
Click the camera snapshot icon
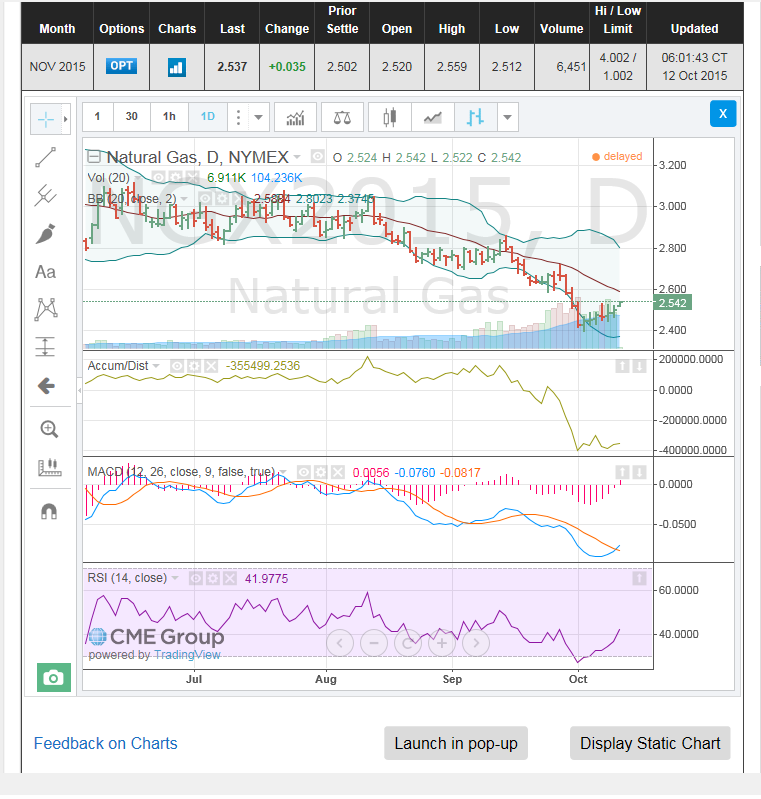(54, 678)
